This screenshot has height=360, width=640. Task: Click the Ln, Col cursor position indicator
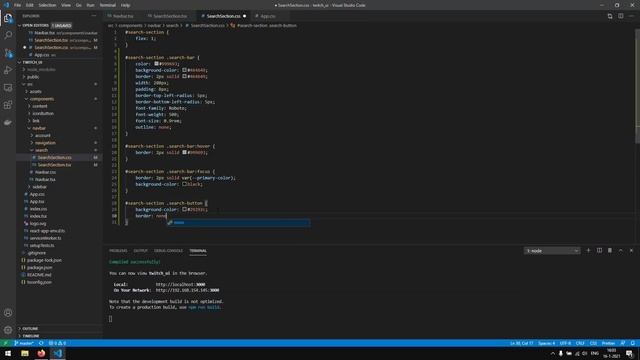(x=522, y=343)
